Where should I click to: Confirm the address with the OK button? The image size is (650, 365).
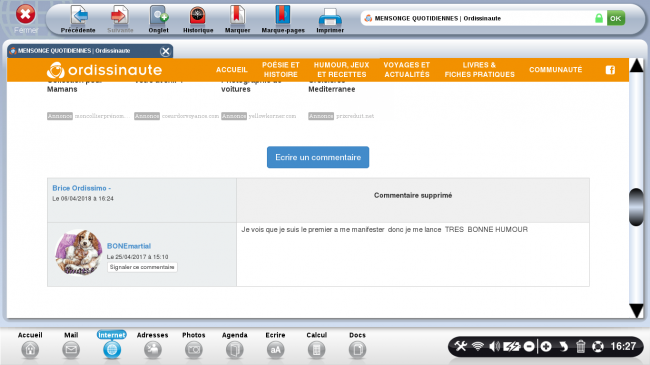(x=616, y=18)
